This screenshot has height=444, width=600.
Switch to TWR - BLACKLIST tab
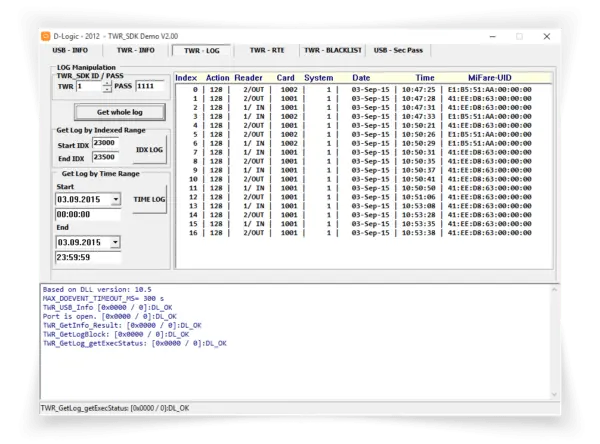point(333,51)
